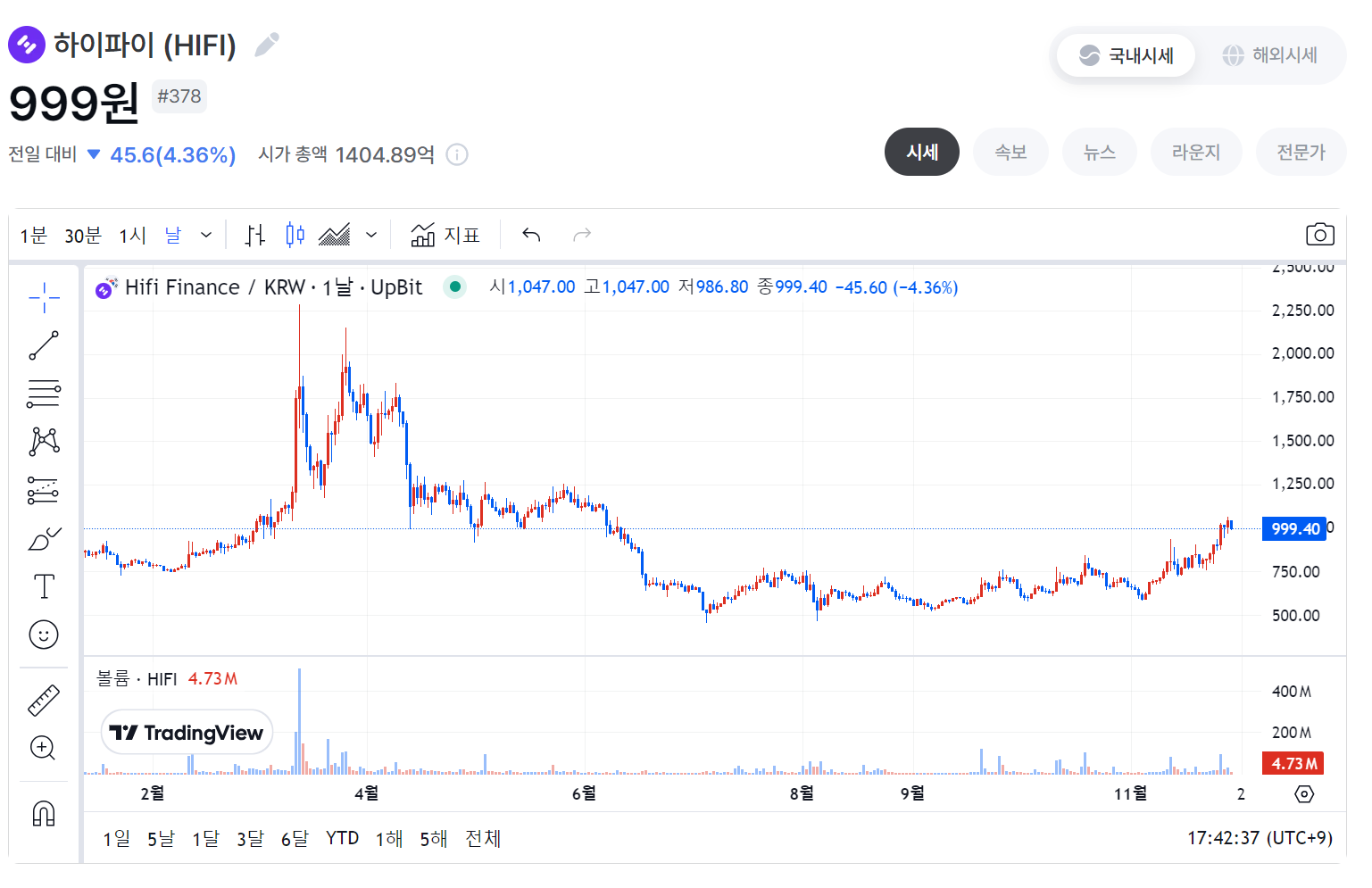Select the brush drawing tool
This screenshot has width=1372, height=888.
[x=44, y=538]
